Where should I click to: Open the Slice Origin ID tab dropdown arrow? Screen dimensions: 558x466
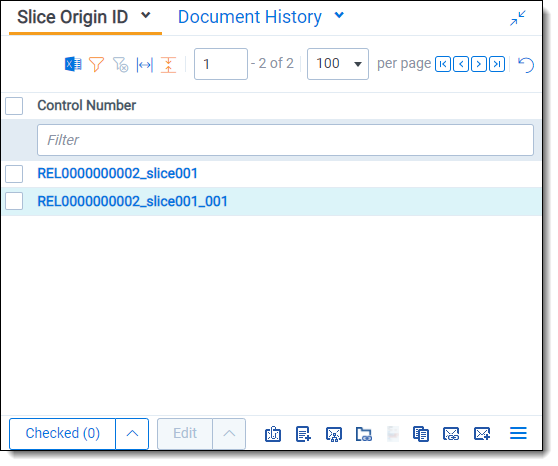146,16
